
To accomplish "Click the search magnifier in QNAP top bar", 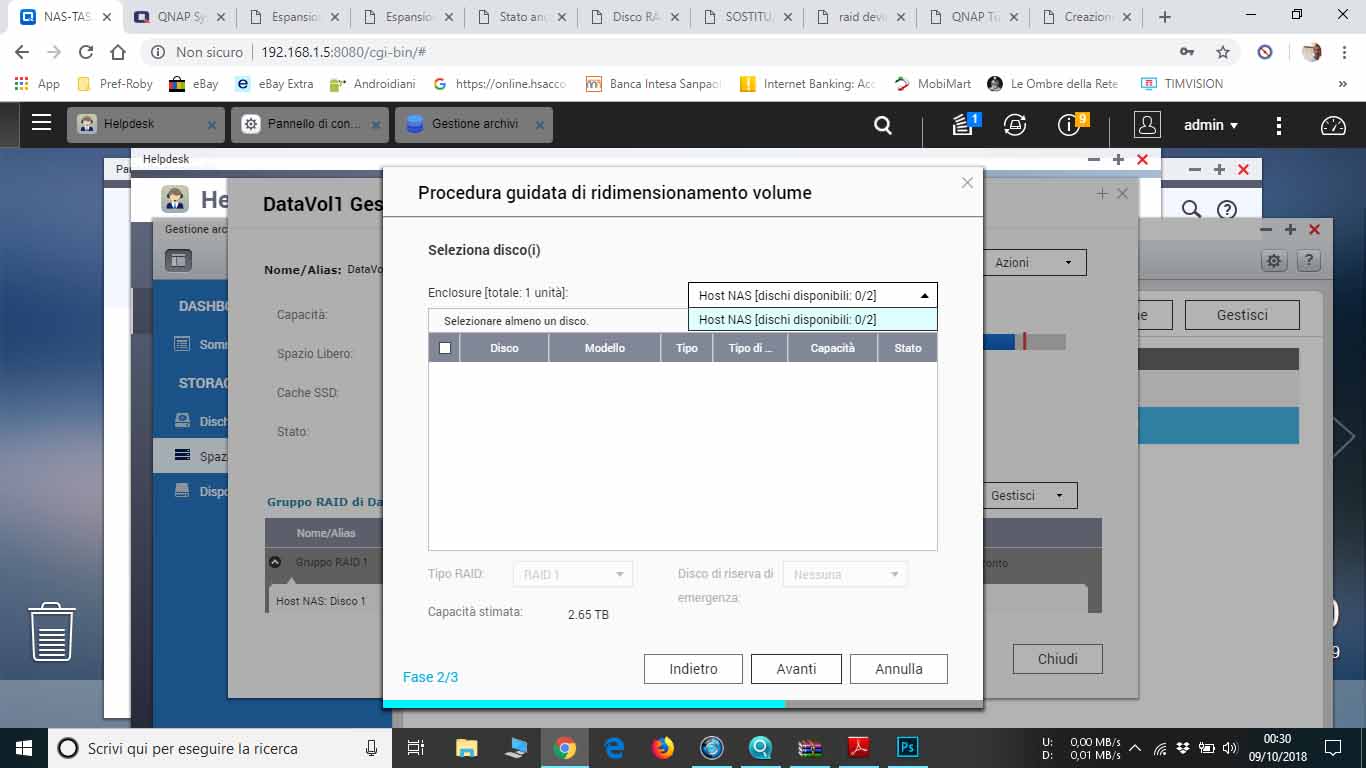I will [882, 125].
